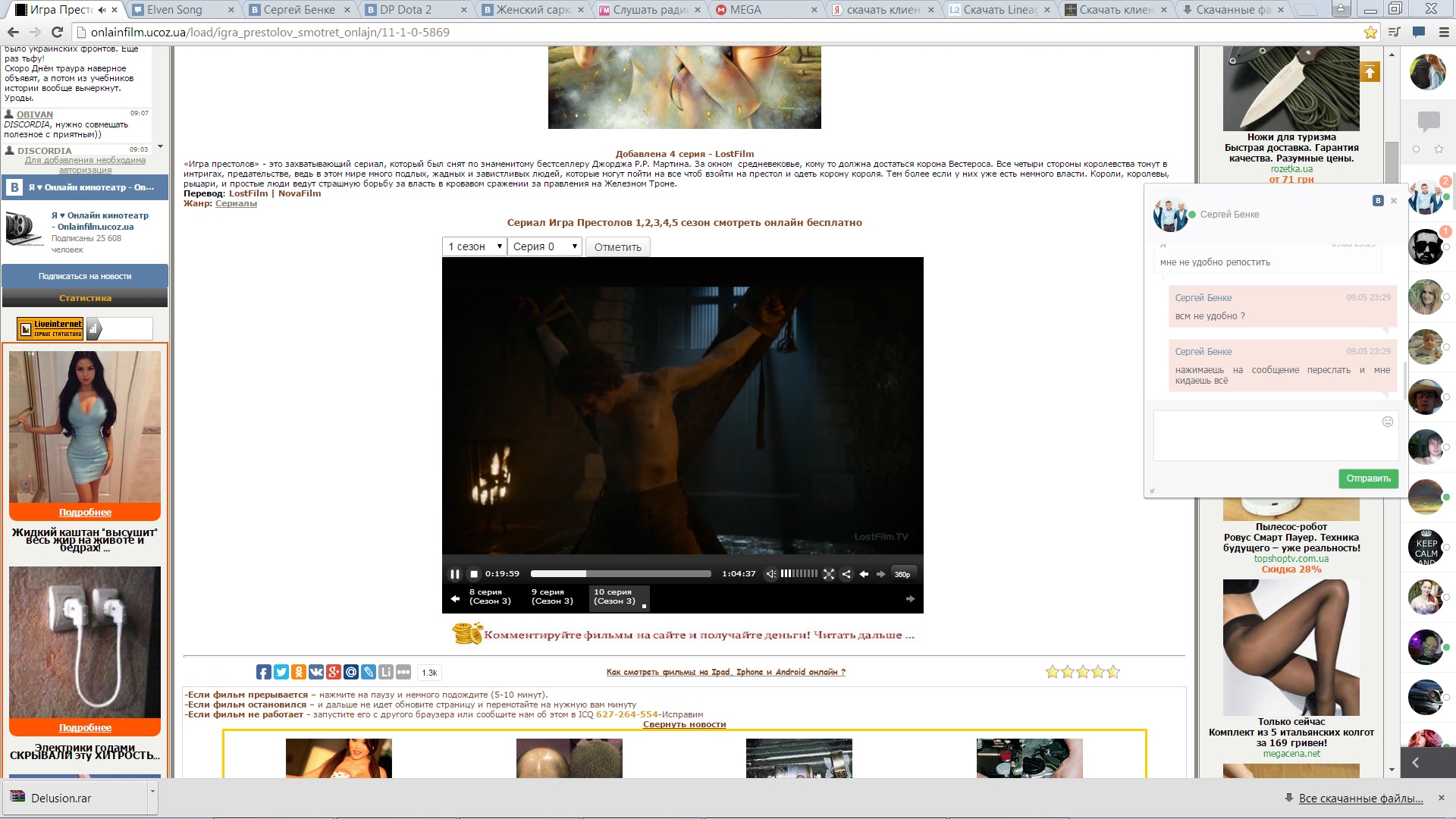Open the player share icon

tap(846, 574)
